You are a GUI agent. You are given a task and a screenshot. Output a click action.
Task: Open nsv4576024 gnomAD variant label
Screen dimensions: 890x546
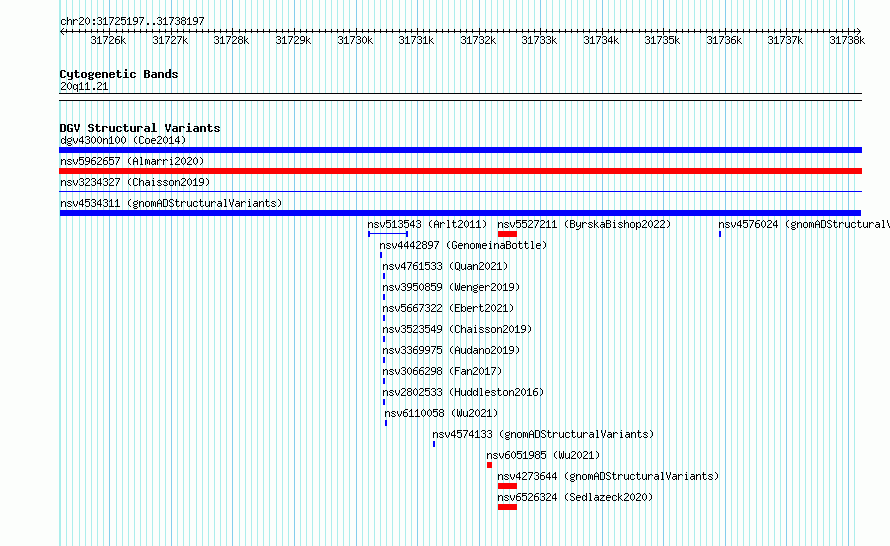[x=804, y=224]
